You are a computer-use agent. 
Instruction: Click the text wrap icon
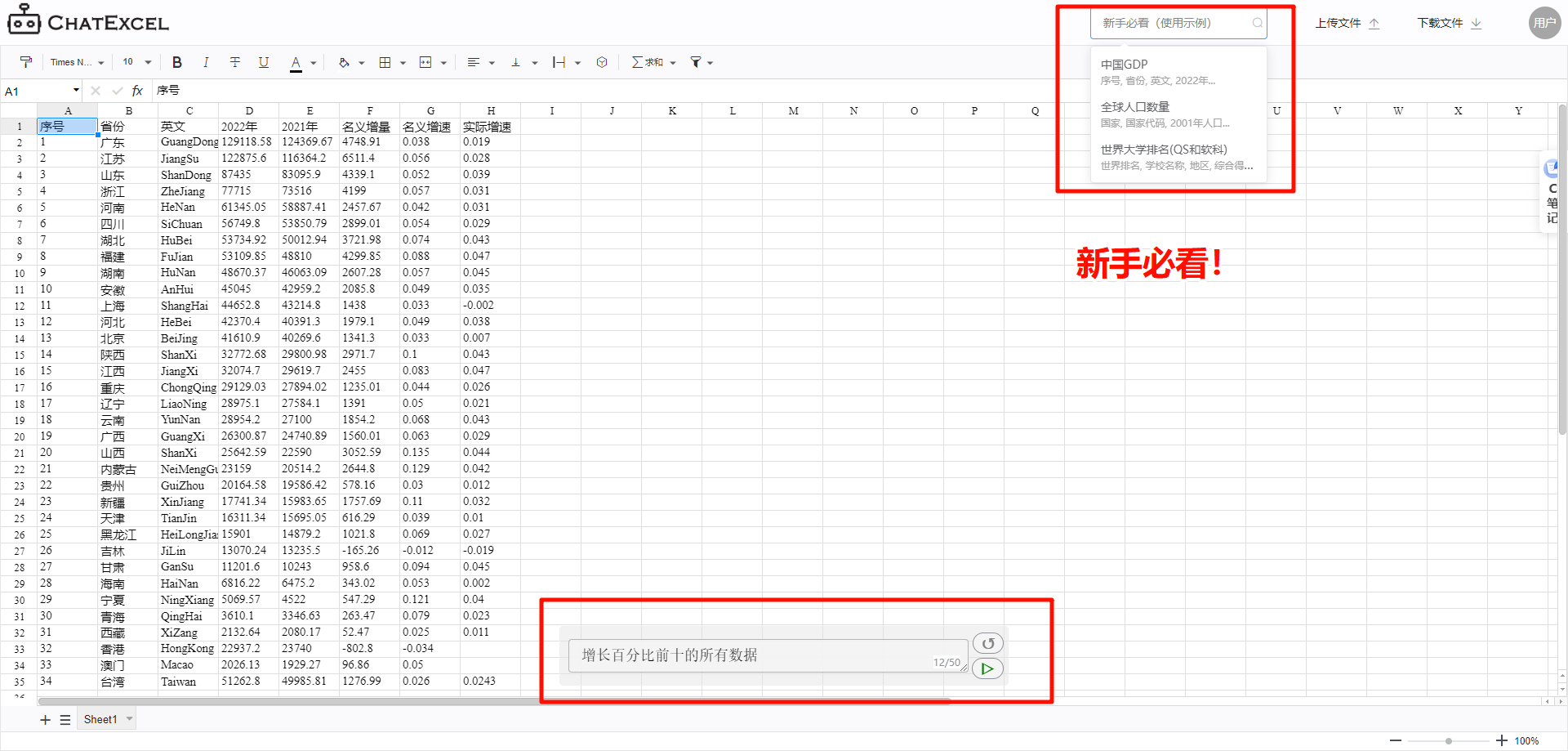point(559,62)
